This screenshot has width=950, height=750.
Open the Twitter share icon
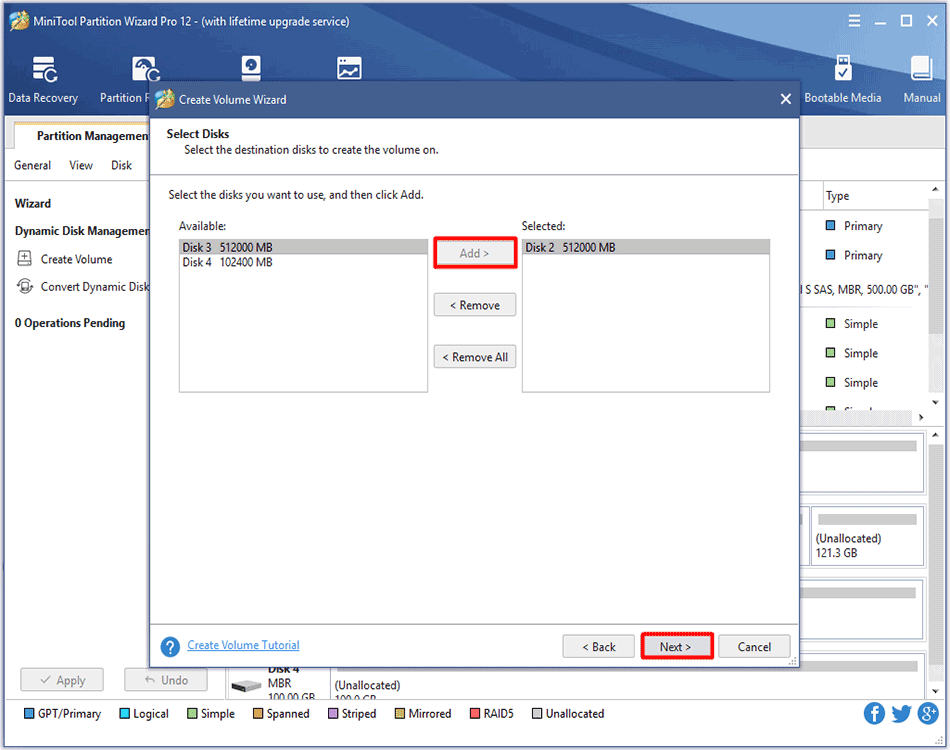click(901, 713)
